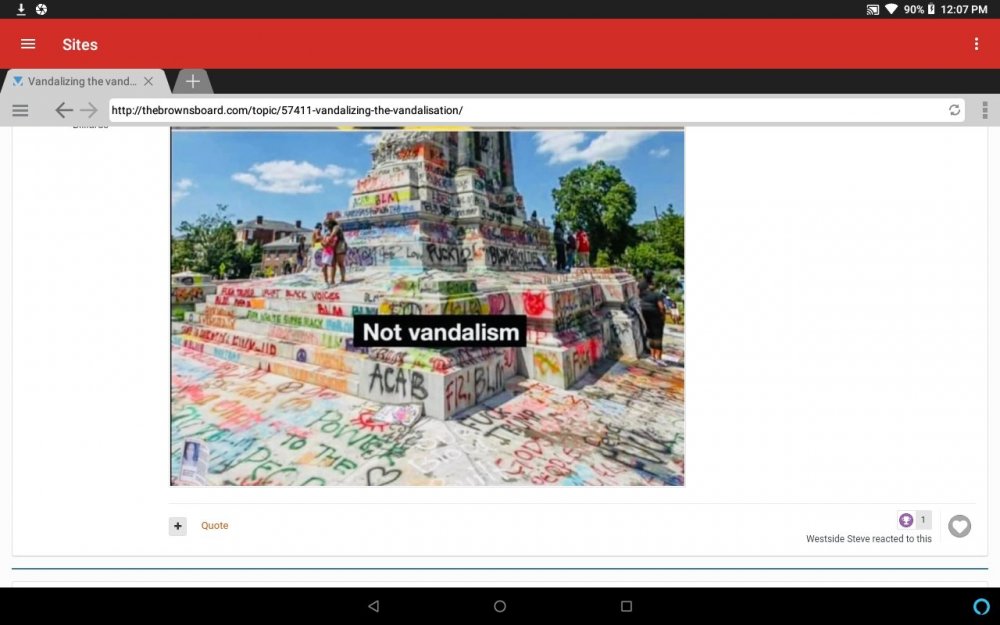Open the Not vandalism monument image
Screen dimensions: 1000x625
(x=427, y=307)
